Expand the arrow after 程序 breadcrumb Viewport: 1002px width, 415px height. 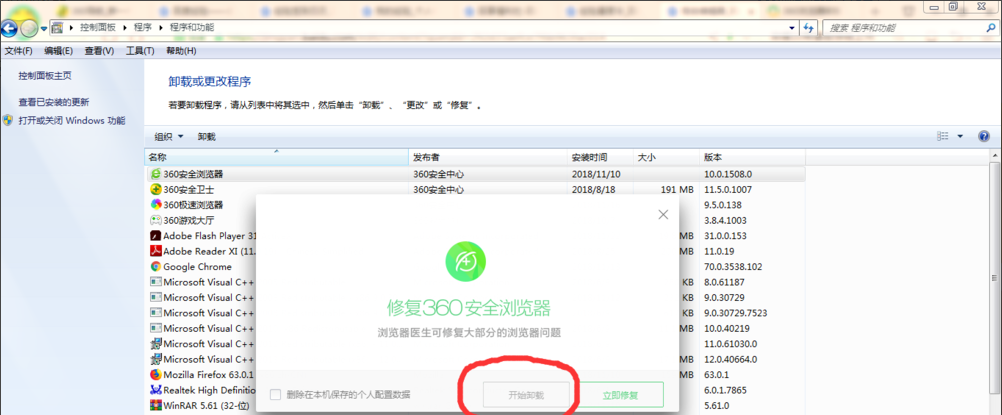click(162, 28)
